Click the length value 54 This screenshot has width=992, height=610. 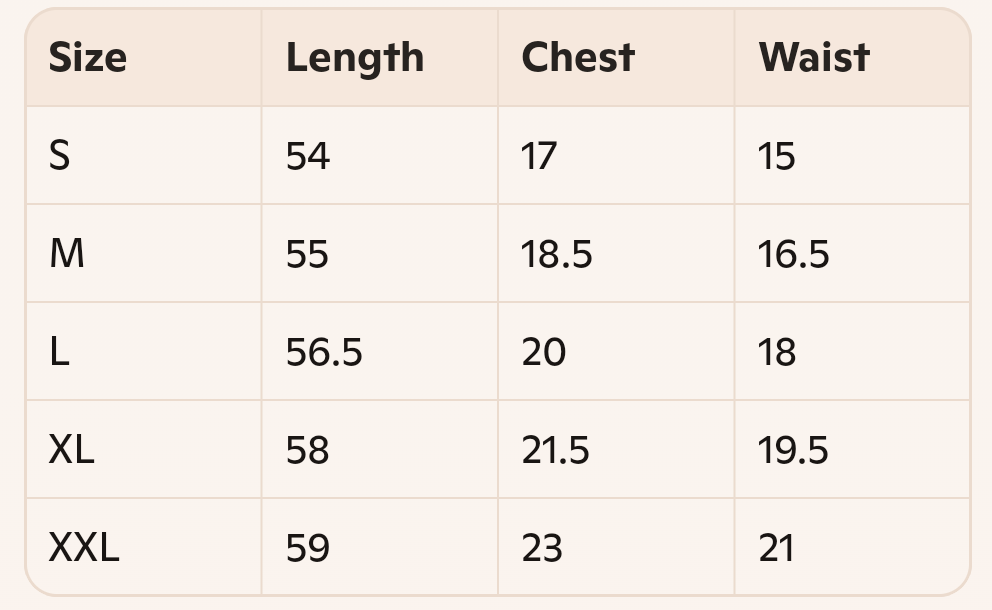(x=307, y=156)
